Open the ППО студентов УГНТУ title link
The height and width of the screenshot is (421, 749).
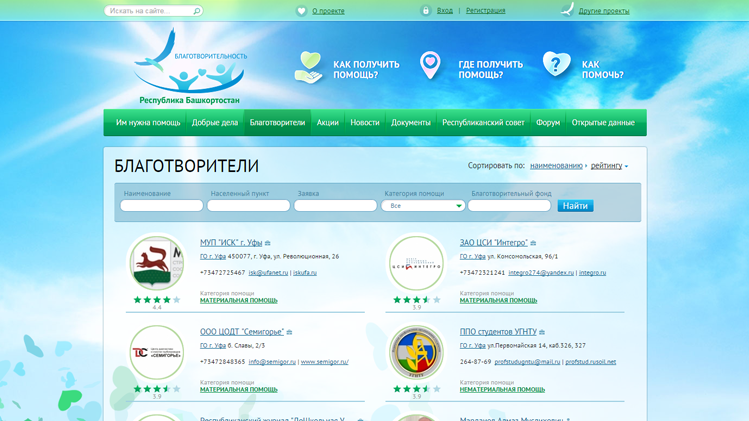point(498,332)
